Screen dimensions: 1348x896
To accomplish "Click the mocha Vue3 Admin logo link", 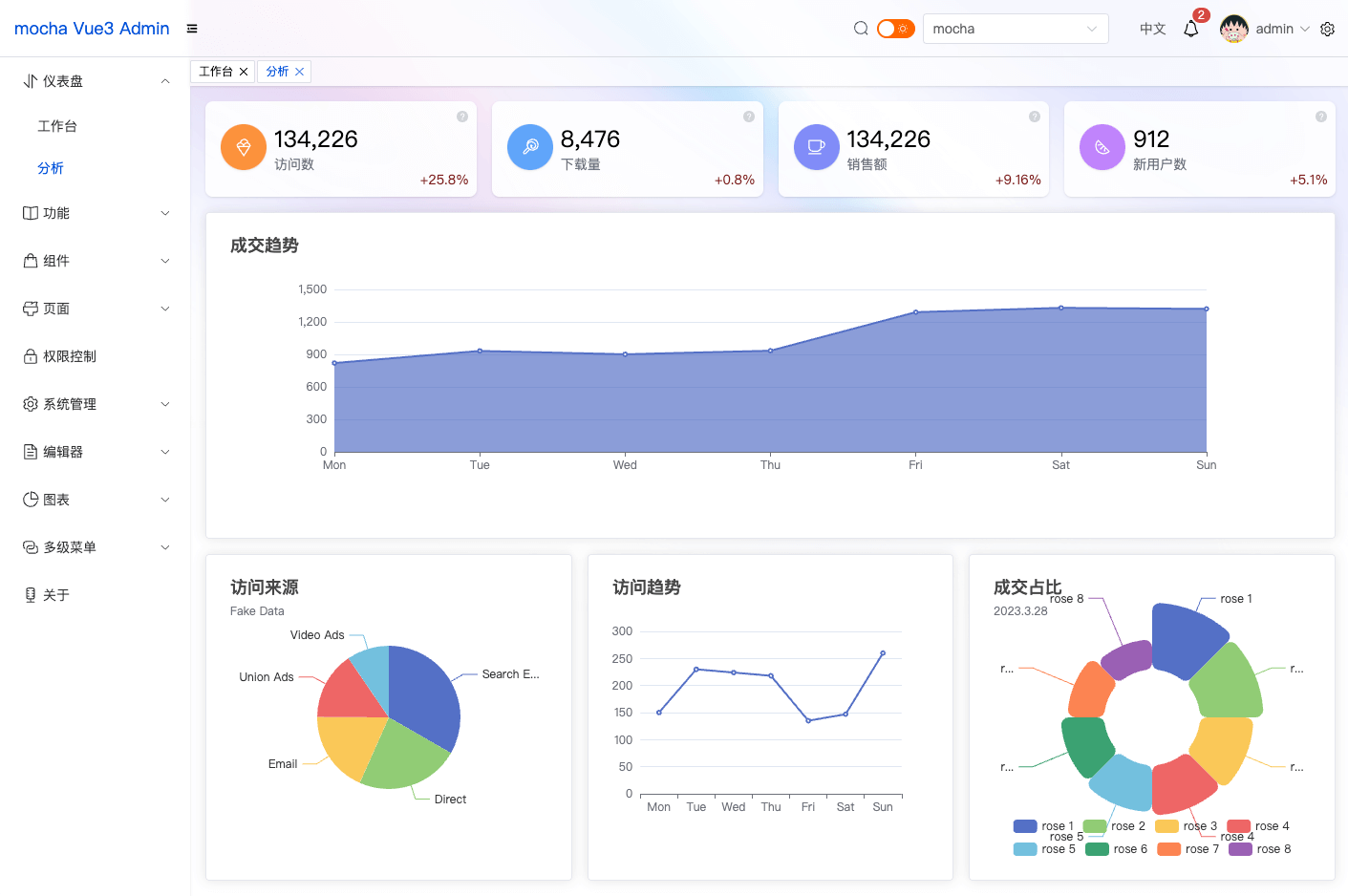I will (x=92, y=29).
